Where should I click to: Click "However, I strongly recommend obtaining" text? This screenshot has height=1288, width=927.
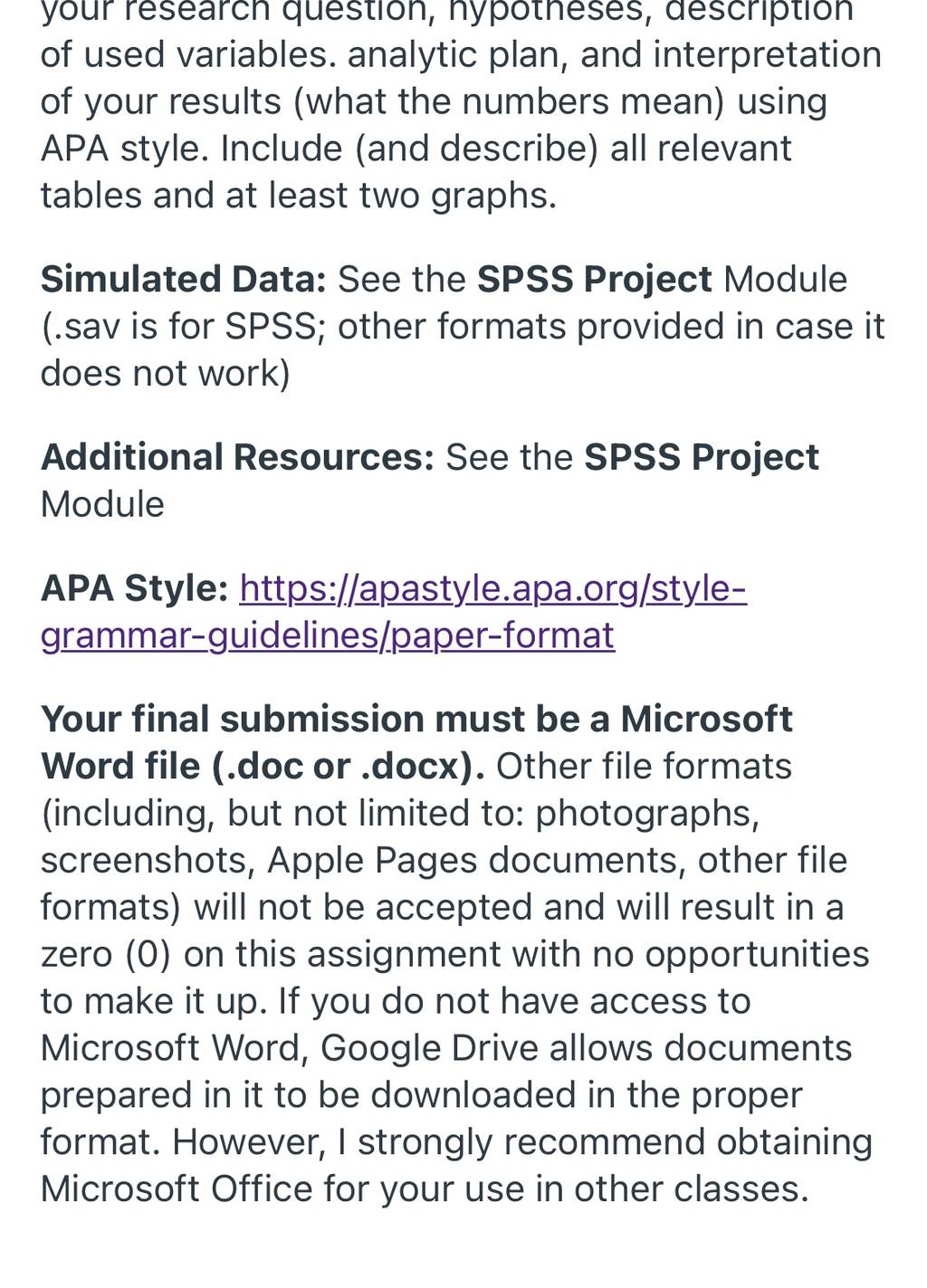(x=522, y=1142)
